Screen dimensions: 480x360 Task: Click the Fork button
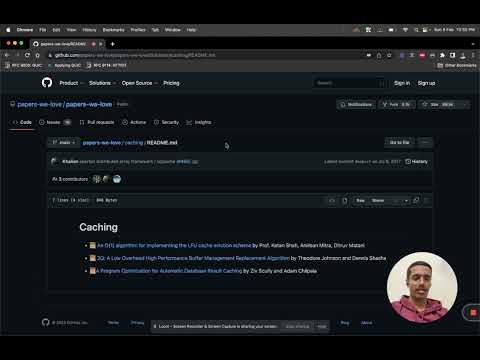pyautogui.click(x=397, y=104)
